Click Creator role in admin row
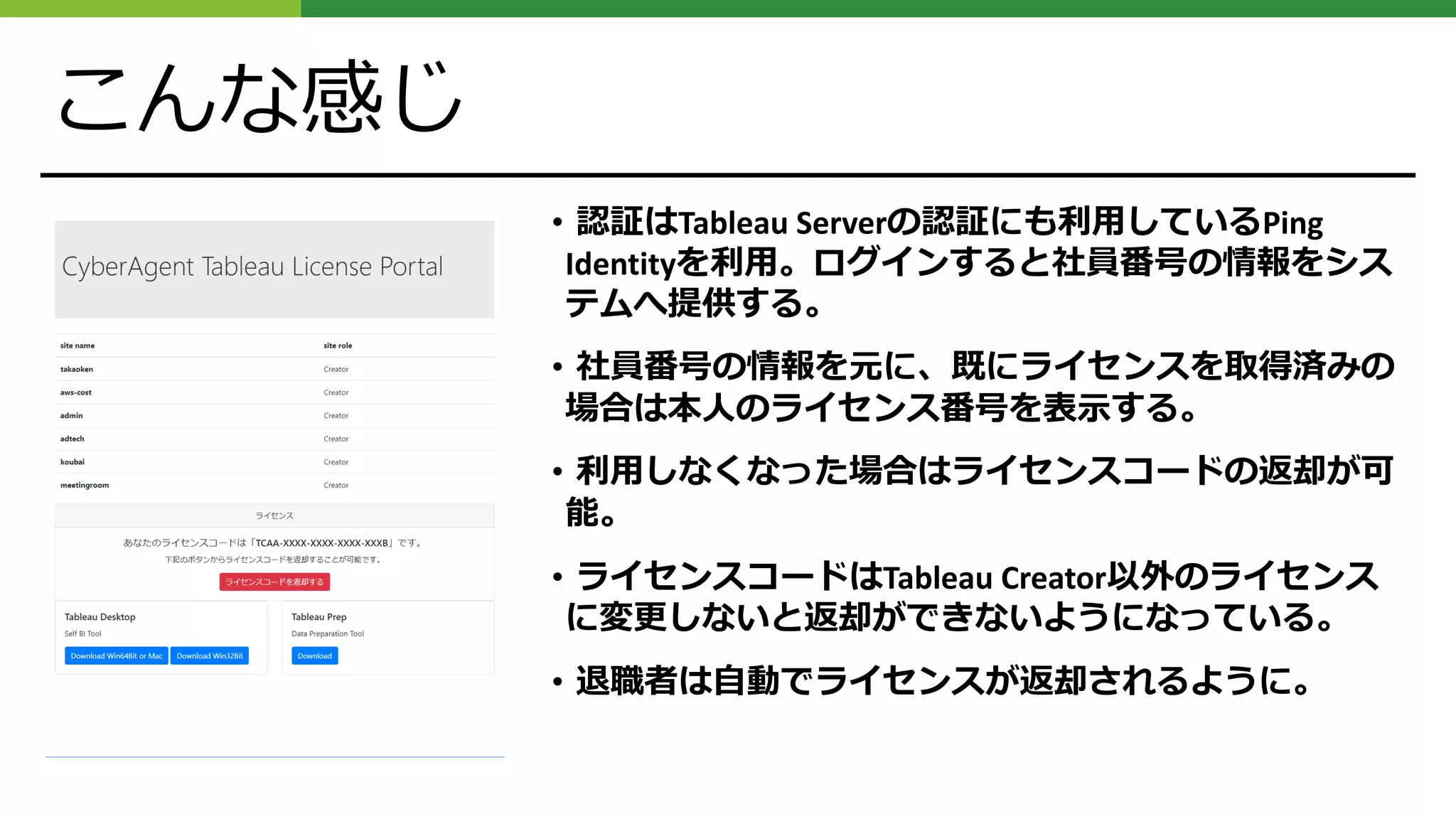1456x819 pixels. [336, 415]
